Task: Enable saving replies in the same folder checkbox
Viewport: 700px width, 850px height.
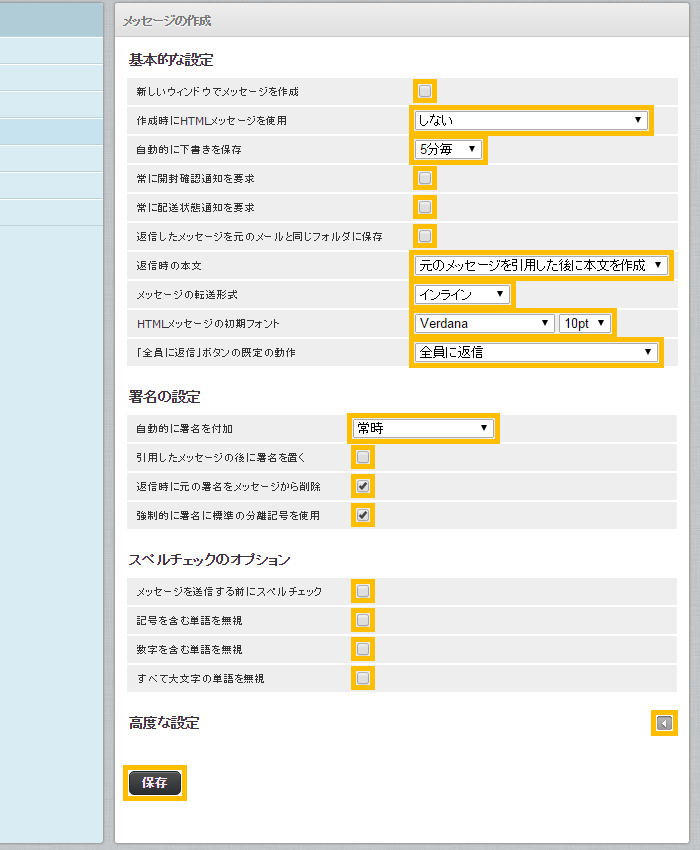Action: [425, 236]
